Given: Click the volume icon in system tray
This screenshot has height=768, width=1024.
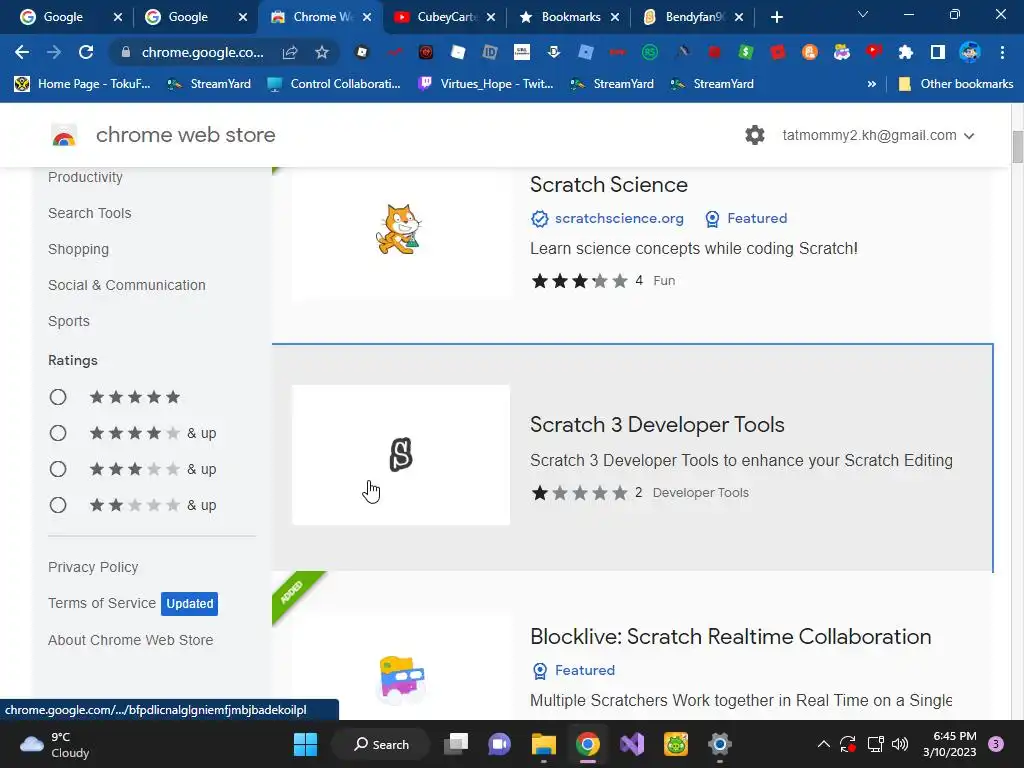Looking at the screenshot, I should click(x=900, y=744).
